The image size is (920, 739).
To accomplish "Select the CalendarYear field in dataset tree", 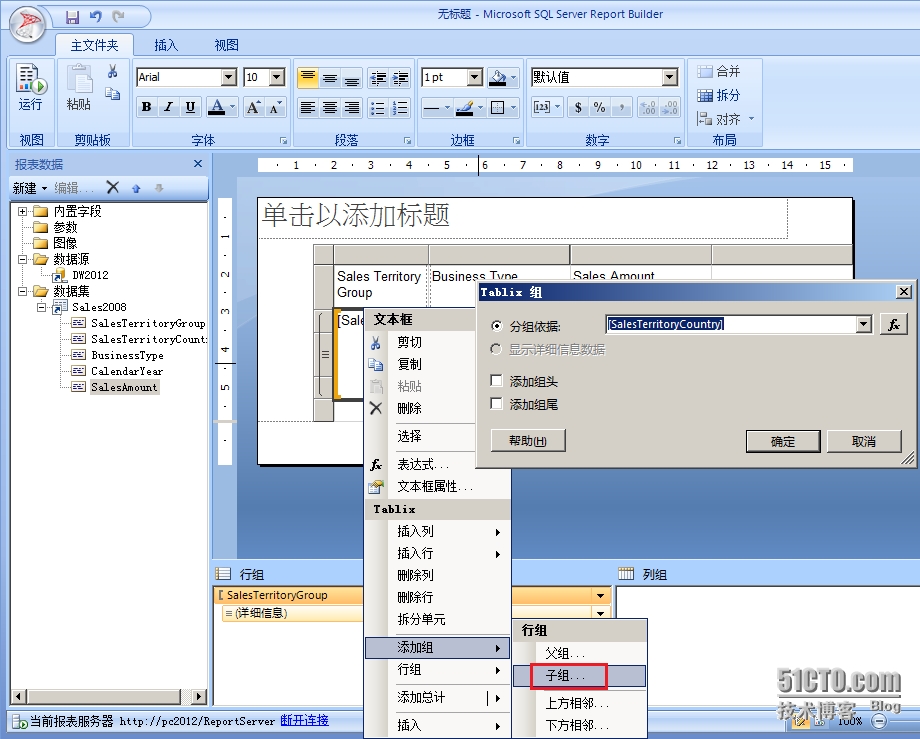I will pyautogui.click(x=127, y=371).
